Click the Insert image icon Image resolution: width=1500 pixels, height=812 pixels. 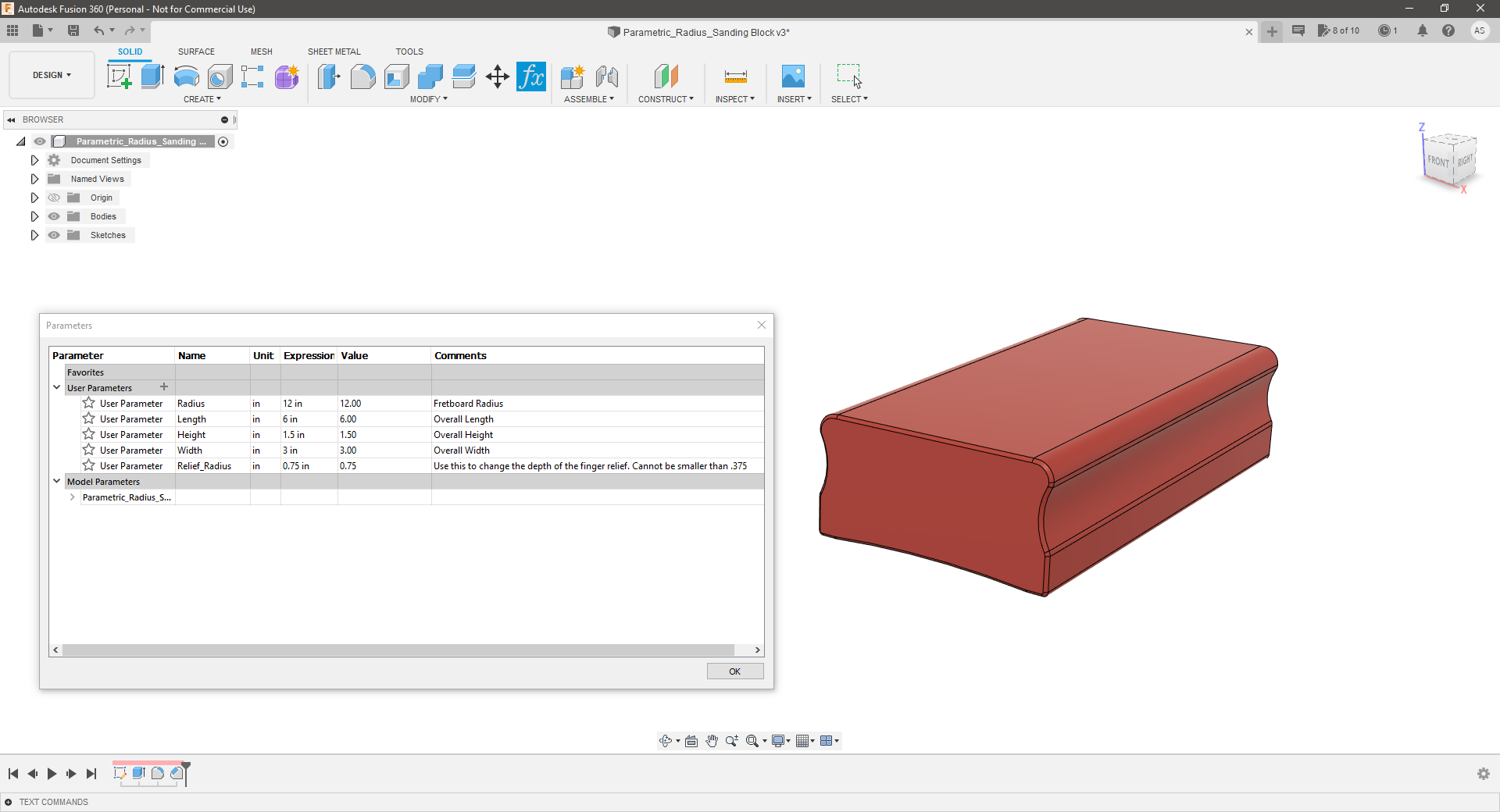(x=793, y=77)
